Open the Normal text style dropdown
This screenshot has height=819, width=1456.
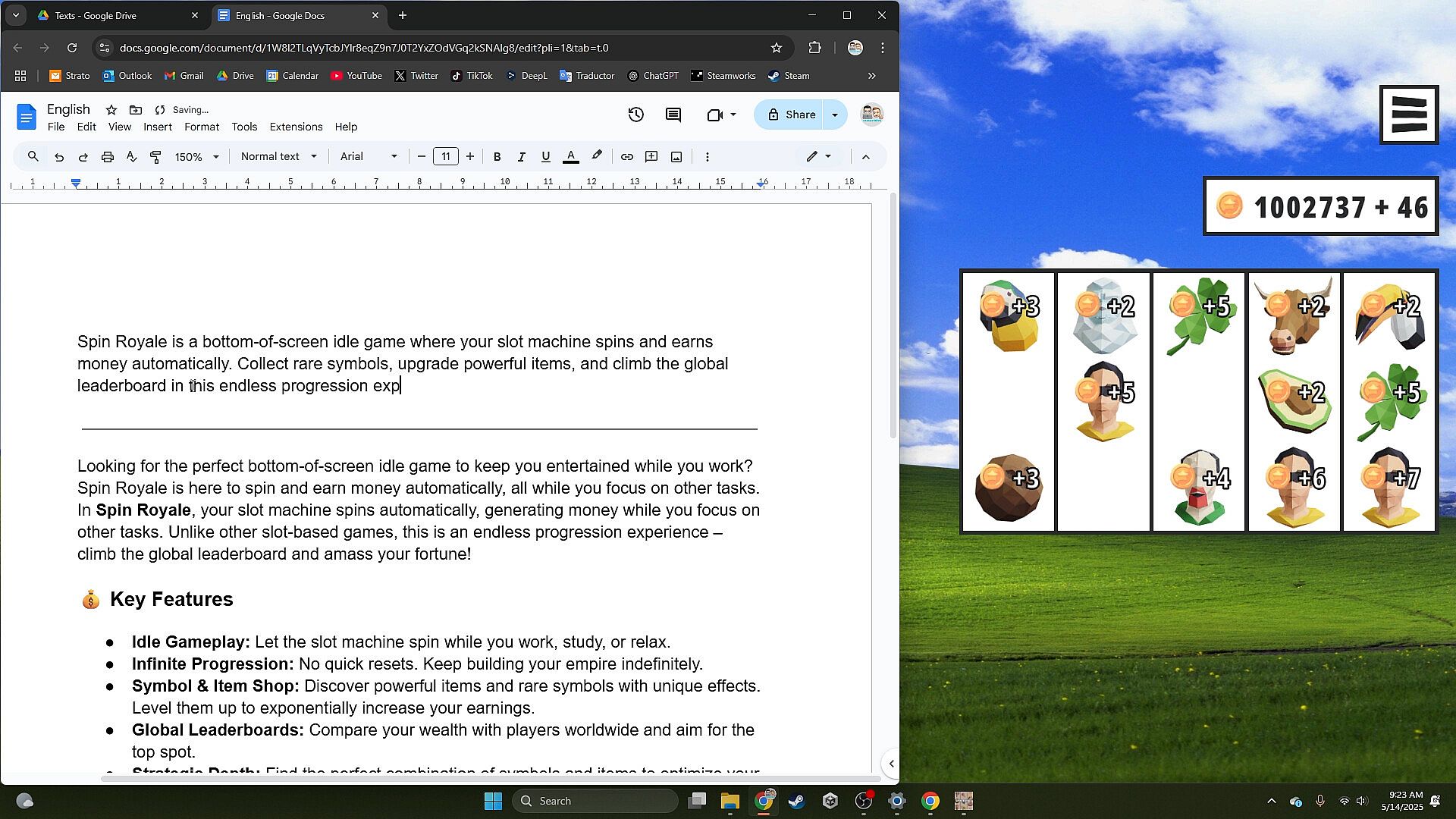278,157
